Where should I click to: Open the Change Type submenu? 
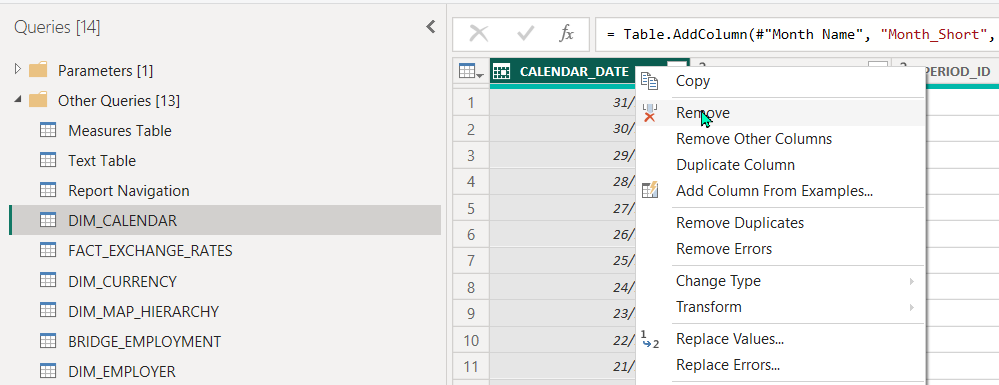[x=780, y=281]
